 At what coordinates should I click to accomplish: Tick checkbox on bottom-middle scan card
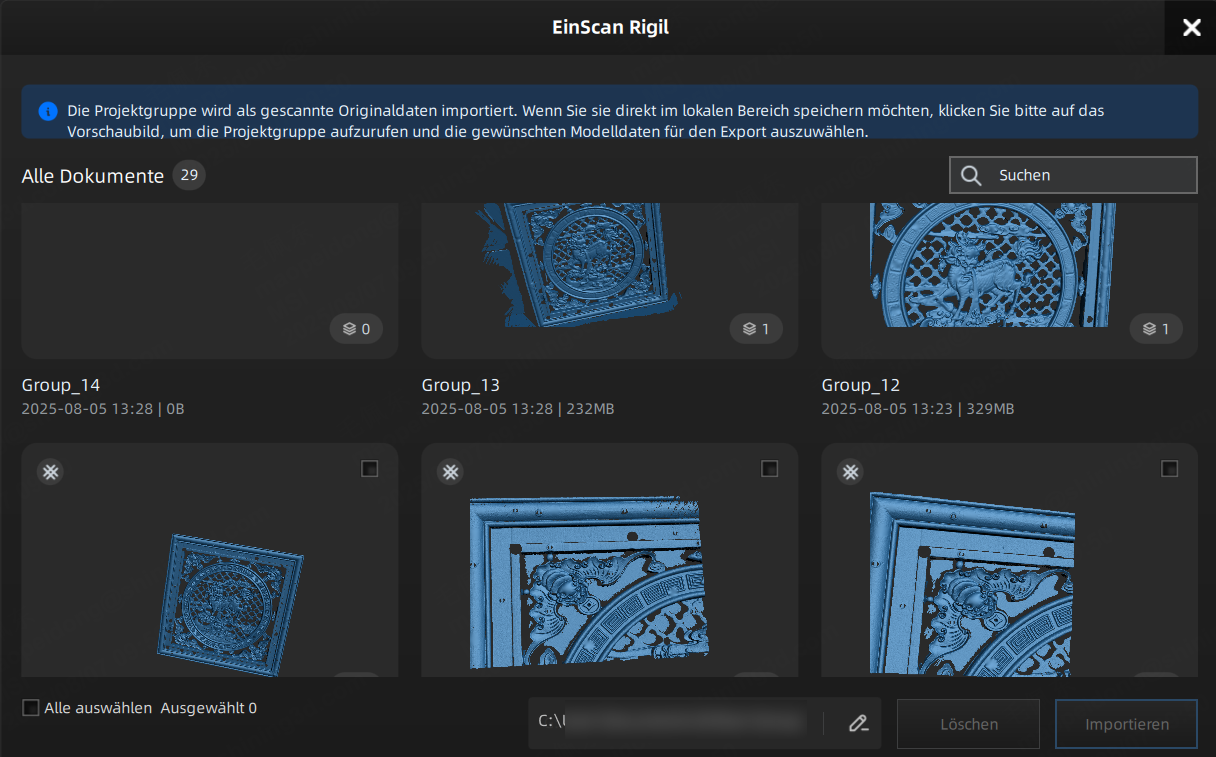tap(769, 469)
